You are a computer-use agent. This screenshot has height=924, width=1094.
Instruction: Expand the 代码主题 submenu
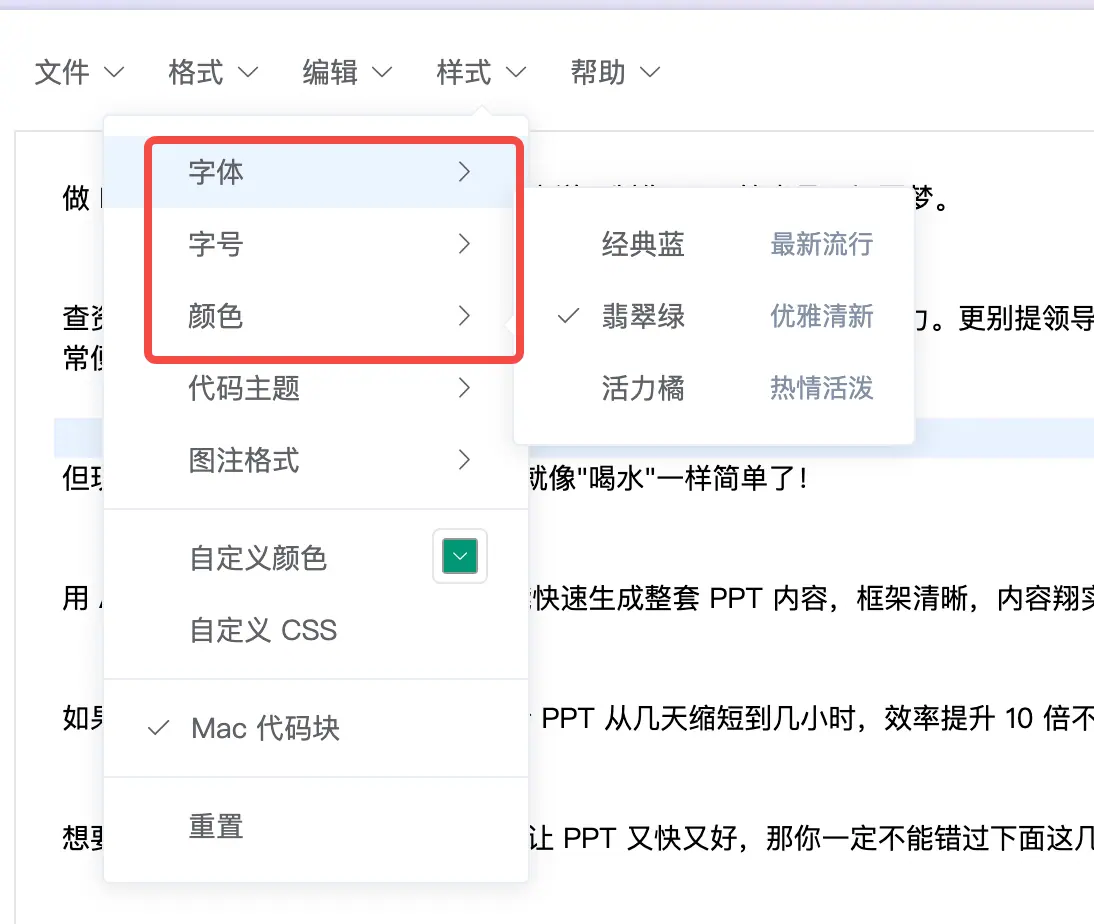[x=316, y=388]
